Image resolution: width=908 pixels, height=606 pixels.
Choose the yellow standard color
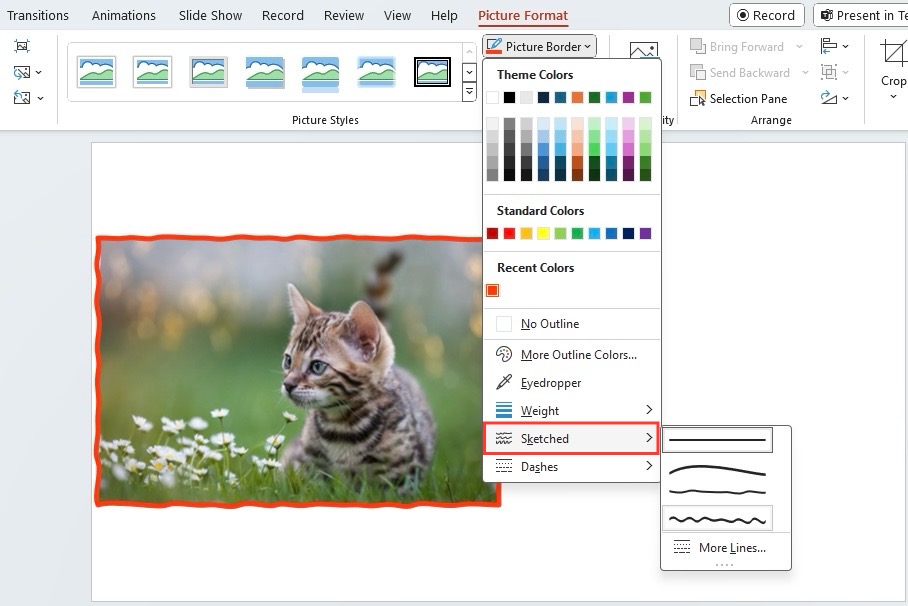click(x=543, y=233)
